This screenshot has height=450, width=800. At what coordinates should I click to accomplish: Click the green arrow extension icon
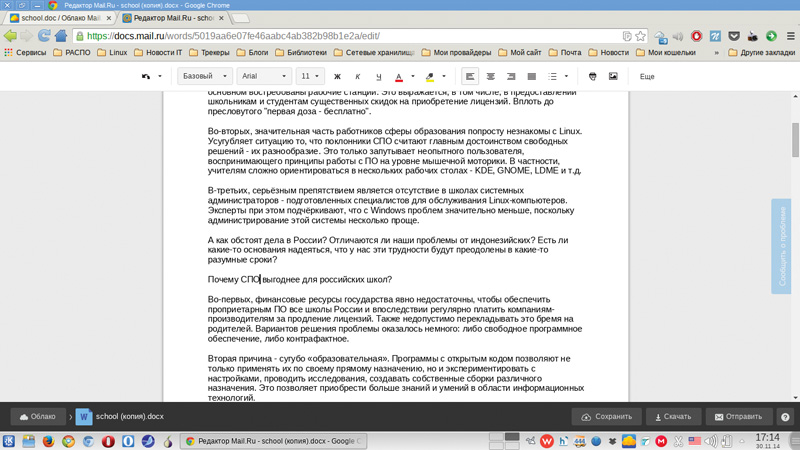click(x=771, y=36)
